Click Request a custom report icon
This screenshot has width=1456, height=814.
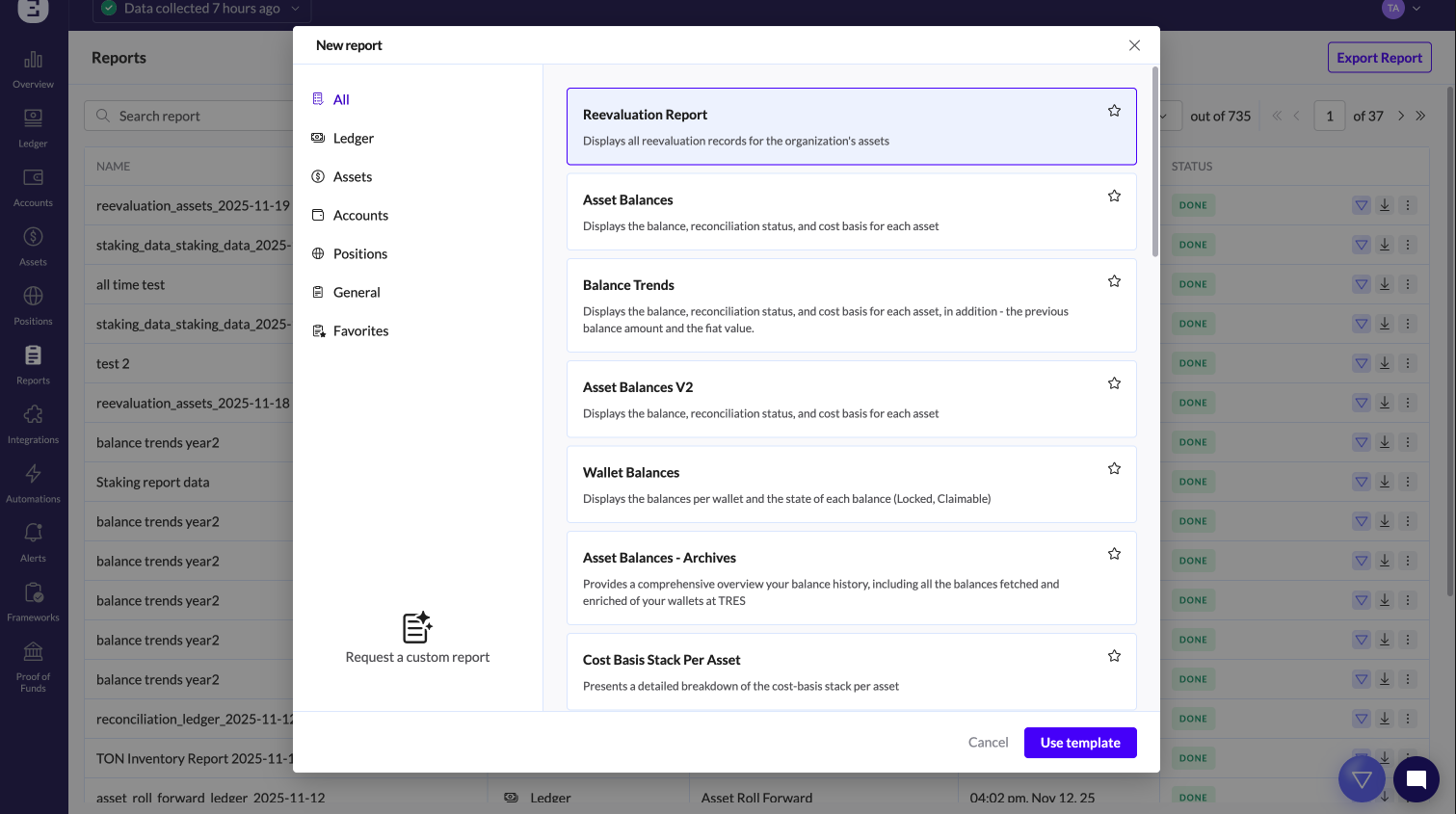click(x=417, y=627)
